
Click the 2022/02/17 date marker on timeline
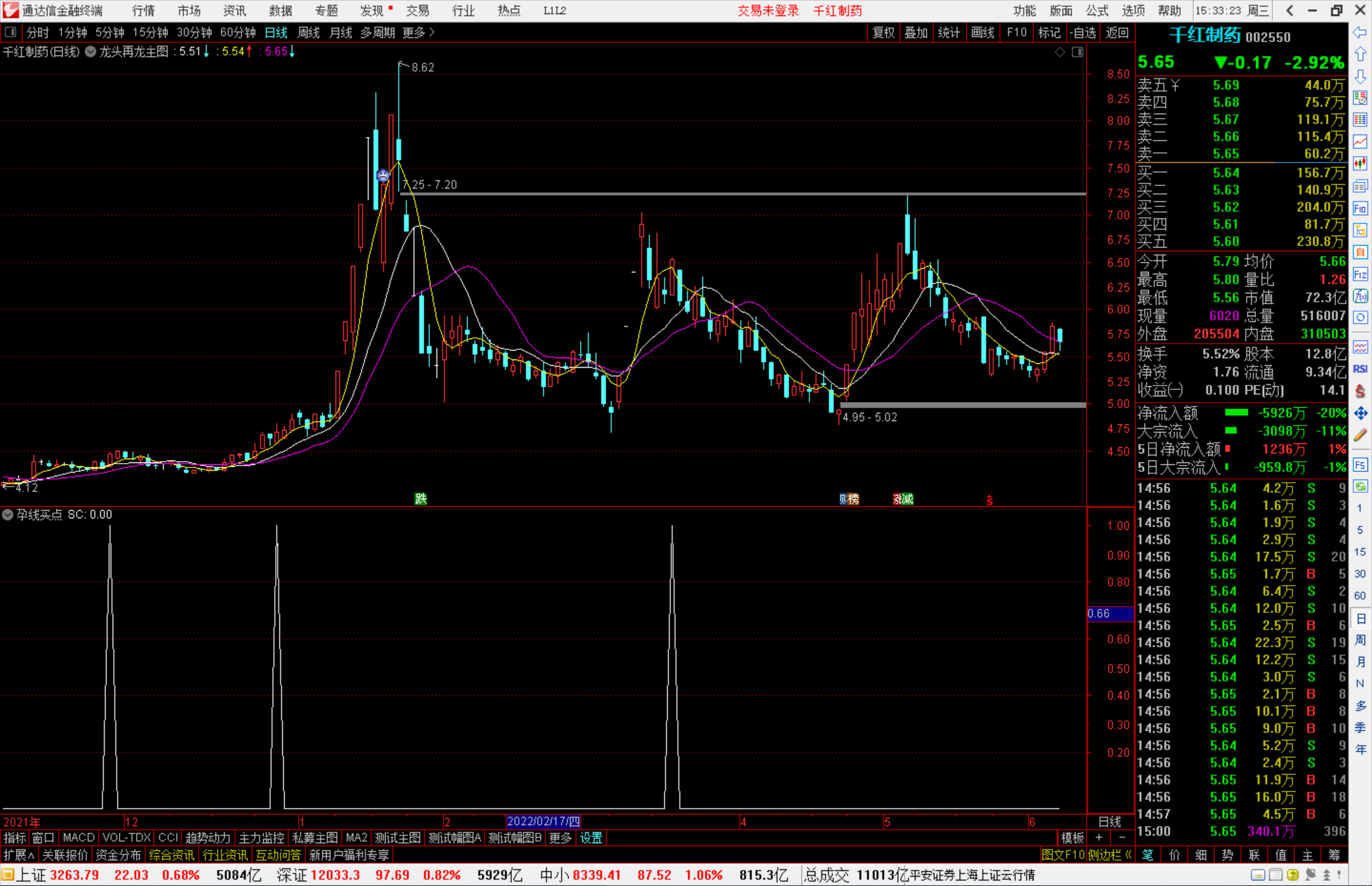[x=543, y=821]
